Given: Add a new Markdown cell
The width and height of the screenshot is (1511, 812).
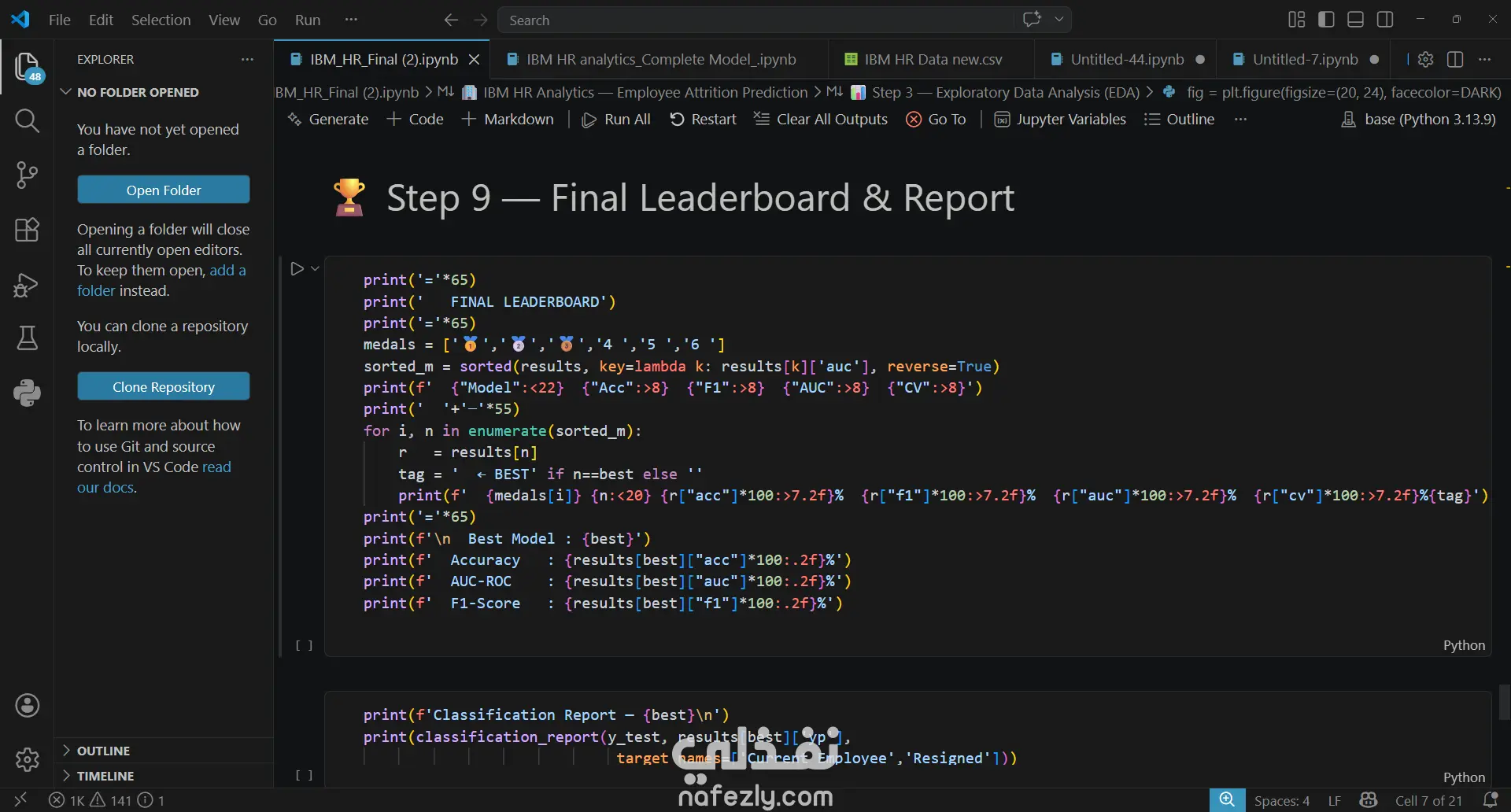Looking at the screenshot, I should pyautogui.click(x=508, y=120).
